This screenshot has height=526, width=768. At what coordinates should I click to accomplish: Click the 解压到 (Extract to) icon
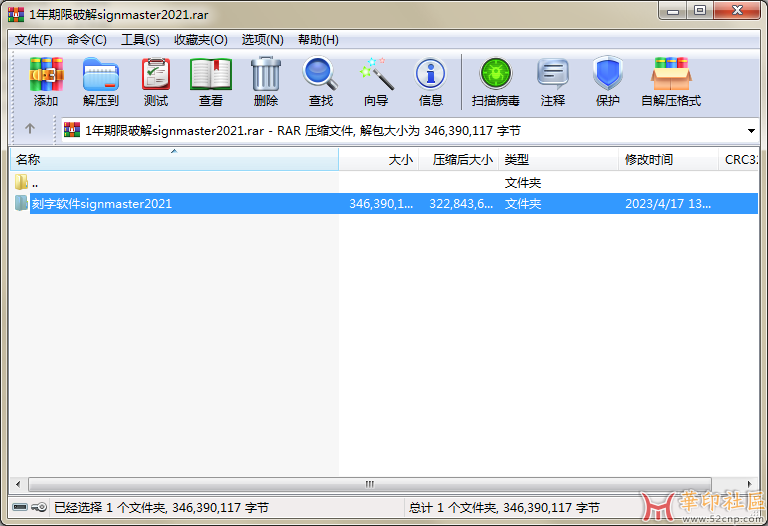(101, 74)
